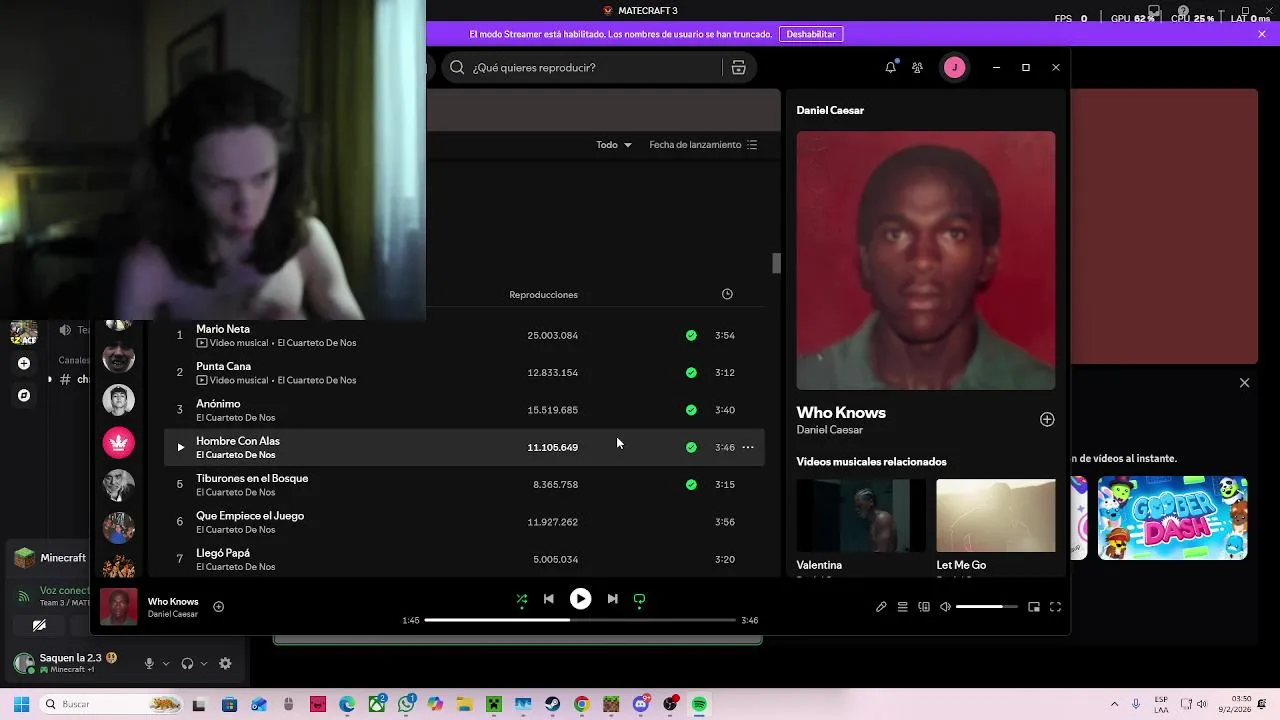Viewport: 1280px width, 720px height.
Task: Click Deshabilitar on the streamer mode banner
Action: click(x=811, y=34)
